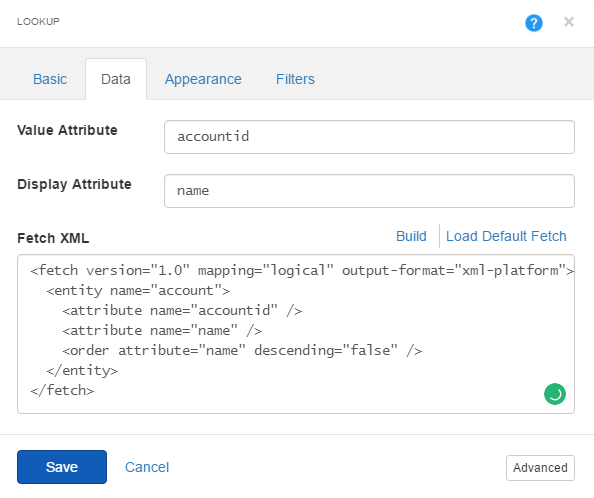594x498 pixels.
Task: Switch to the Basic tab
Action: coord(50,79)
